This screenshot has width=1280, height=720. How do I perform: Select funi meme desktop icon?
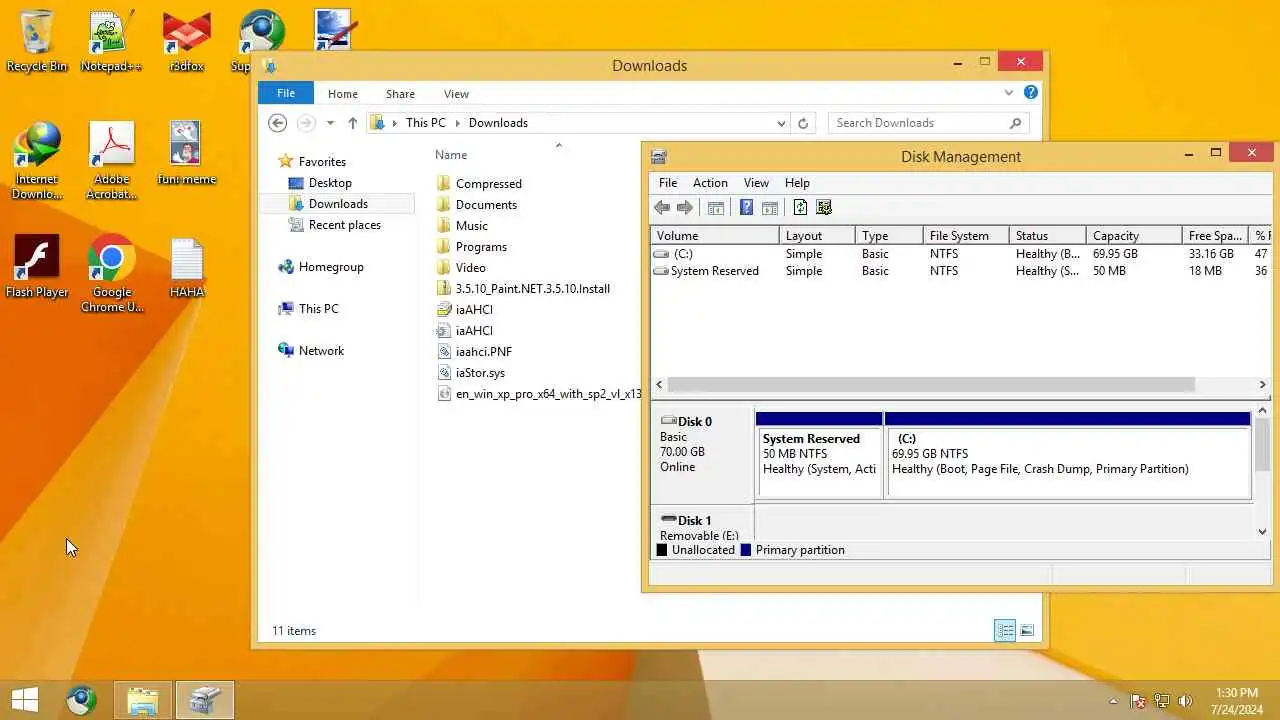click(187, 153)
